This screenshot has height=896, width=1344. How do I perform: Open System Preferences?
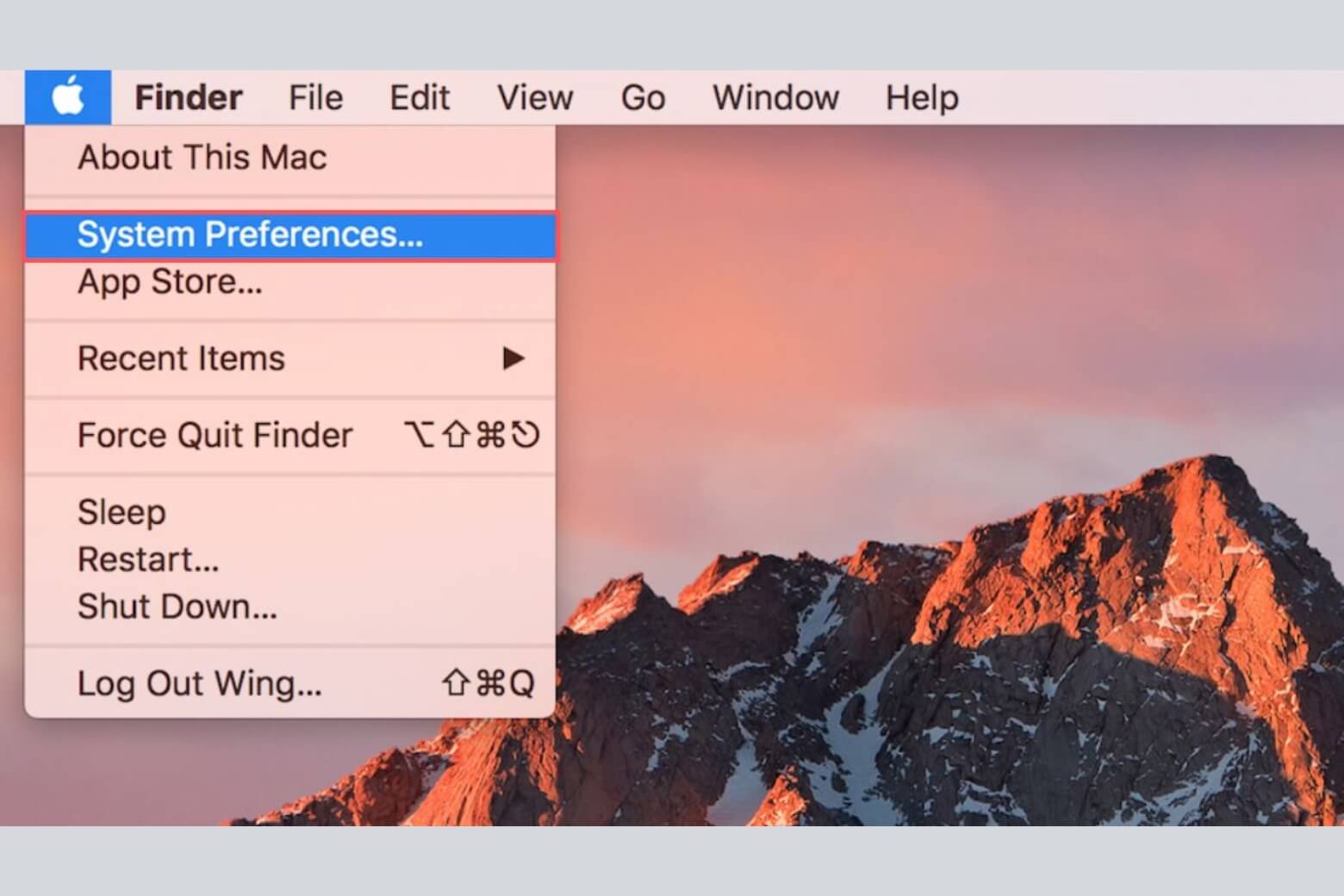pyautogui.click(x=251, y=234)
